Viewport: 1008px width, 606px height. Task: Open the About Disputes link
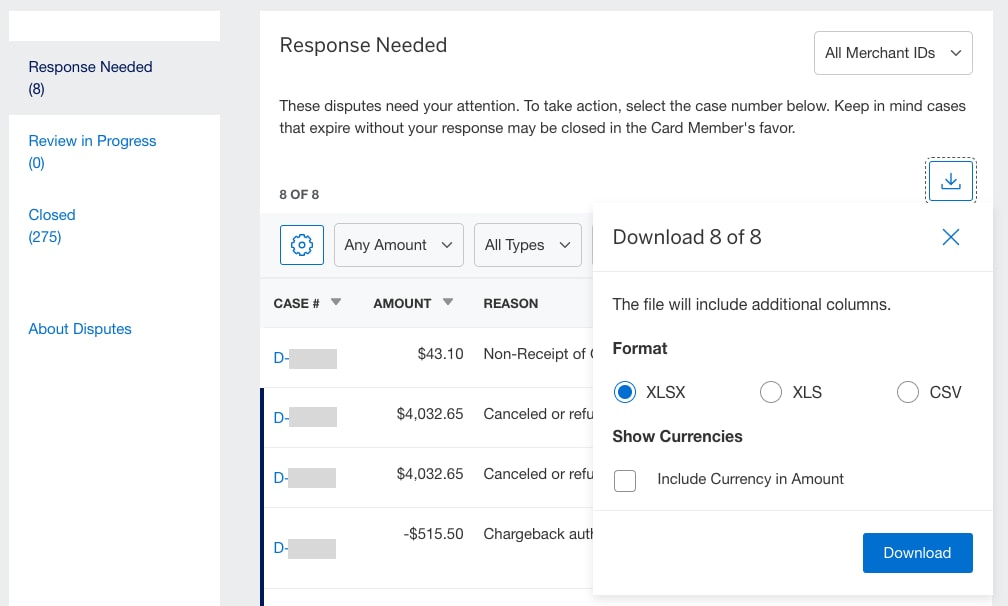click(80, 328)
